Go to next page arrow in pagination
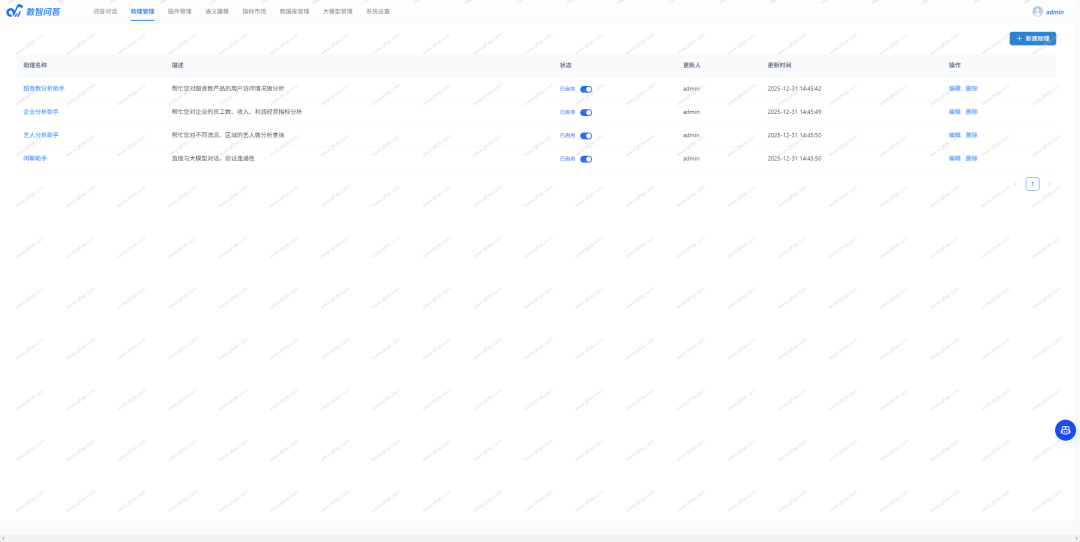The image size is (1080, 542). tap(1049, 184)
